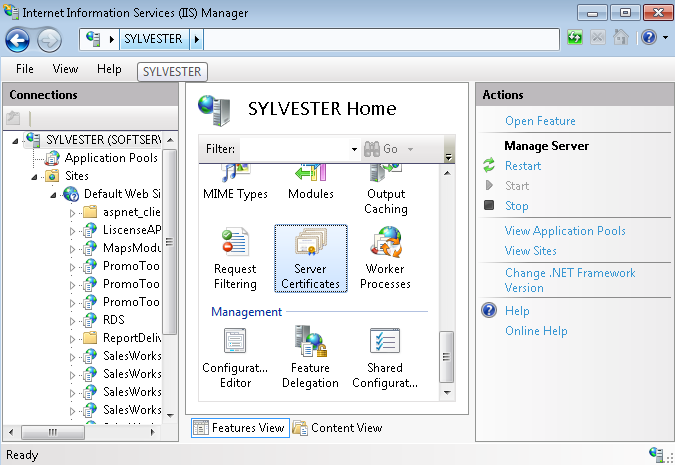This screenshot has height=465, width=675.
Task: Click the black Stop square icon in Actions
Action: pos(489,205)
